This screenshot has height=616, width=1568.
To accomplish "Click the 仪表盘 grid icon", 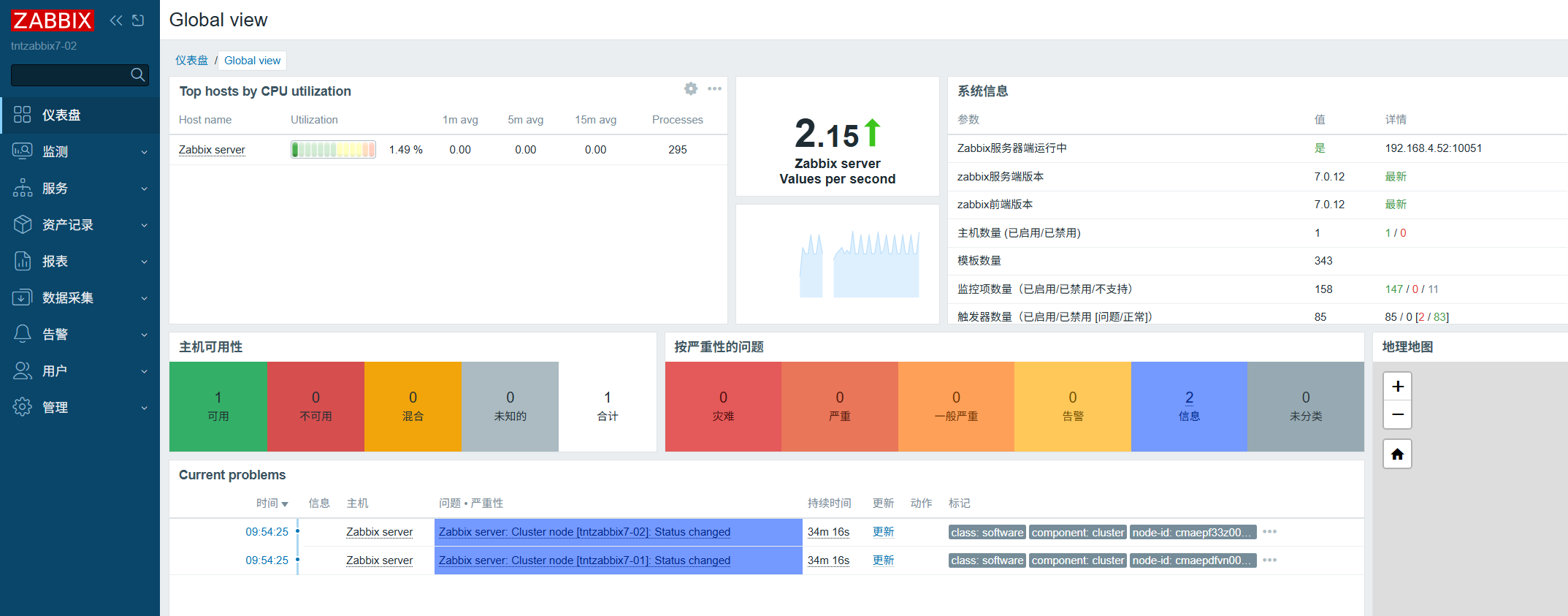I will pos(23,115).
